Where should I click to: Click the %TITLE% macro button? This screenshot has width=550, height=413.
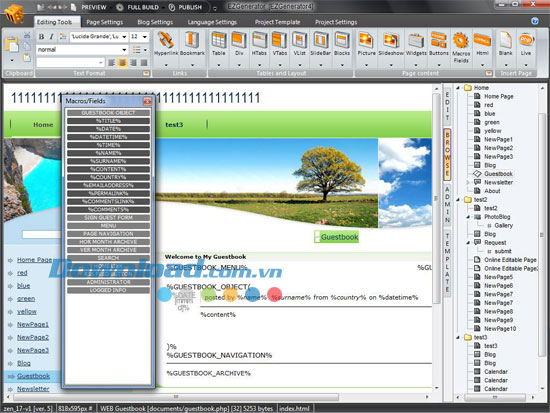click(108, 121)
